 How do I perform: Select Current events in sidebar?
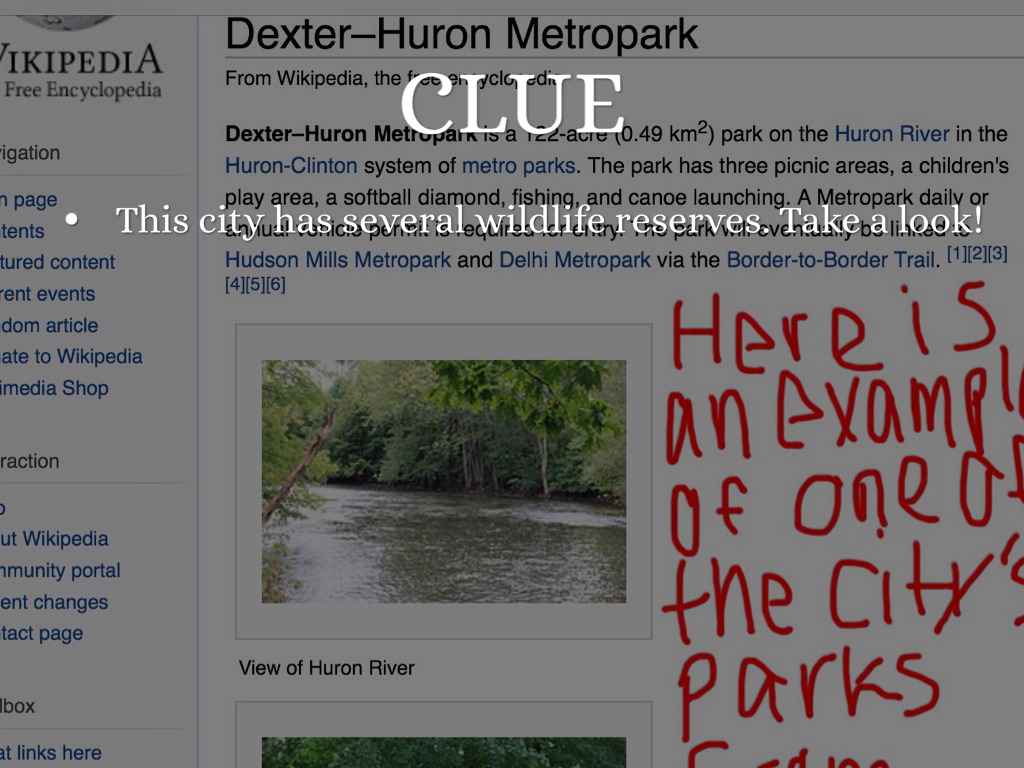(x=47, y=294)
